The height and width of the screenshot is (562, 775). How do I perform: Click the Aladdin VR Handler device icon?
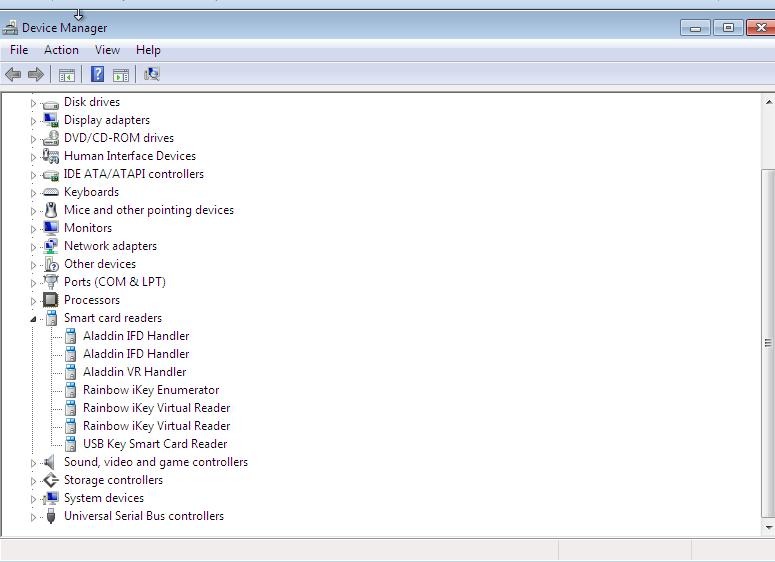pyautogui.click(x=71, y=372)
